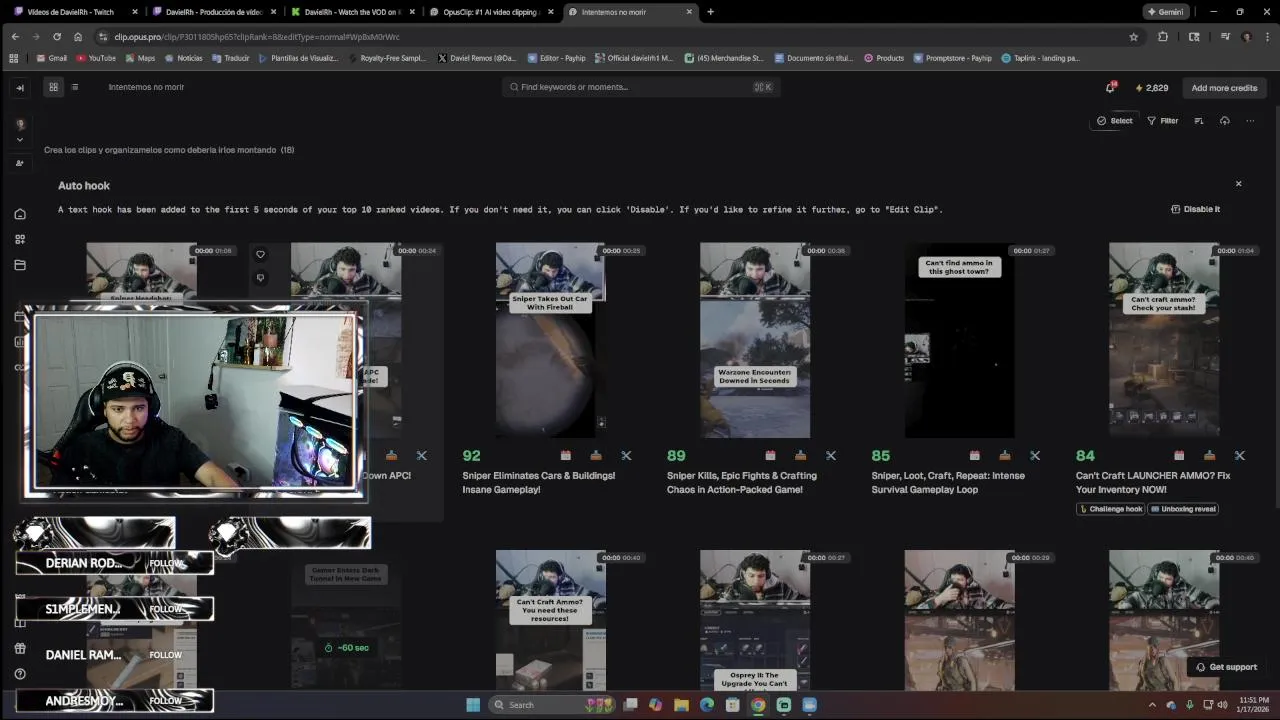Bookmark this page with the star icon
Screen dimensions: 1280x720
click(1133, 37)
